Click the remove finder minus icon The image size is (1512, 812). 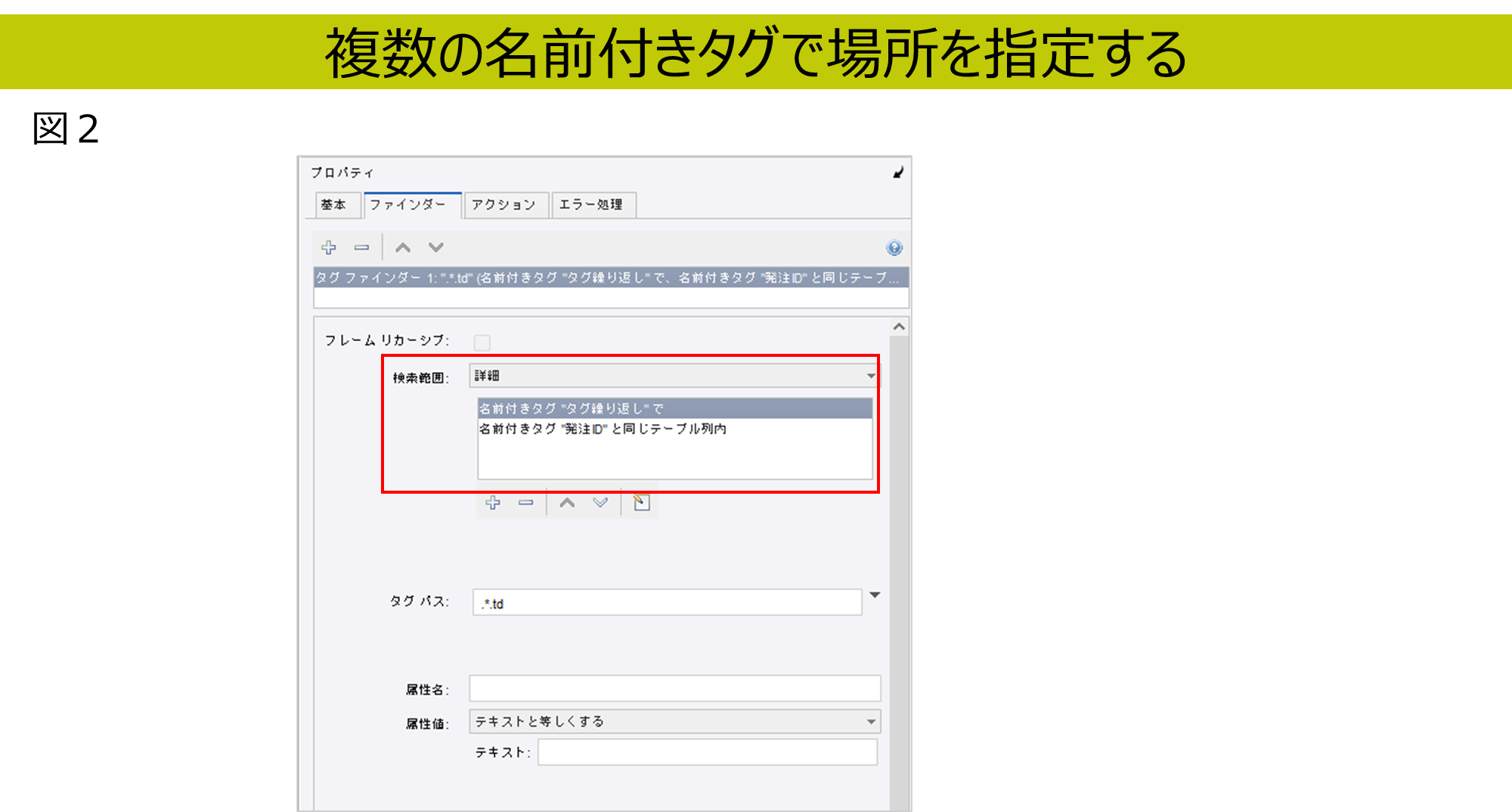pos(362,248)
